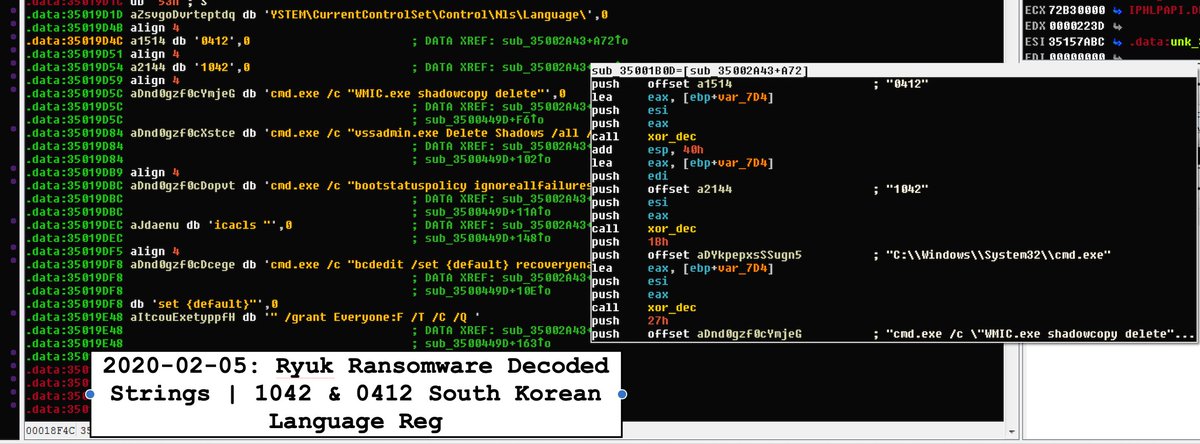Follow the IPHLPAPI link beside ECX

tap(1164, 9)
